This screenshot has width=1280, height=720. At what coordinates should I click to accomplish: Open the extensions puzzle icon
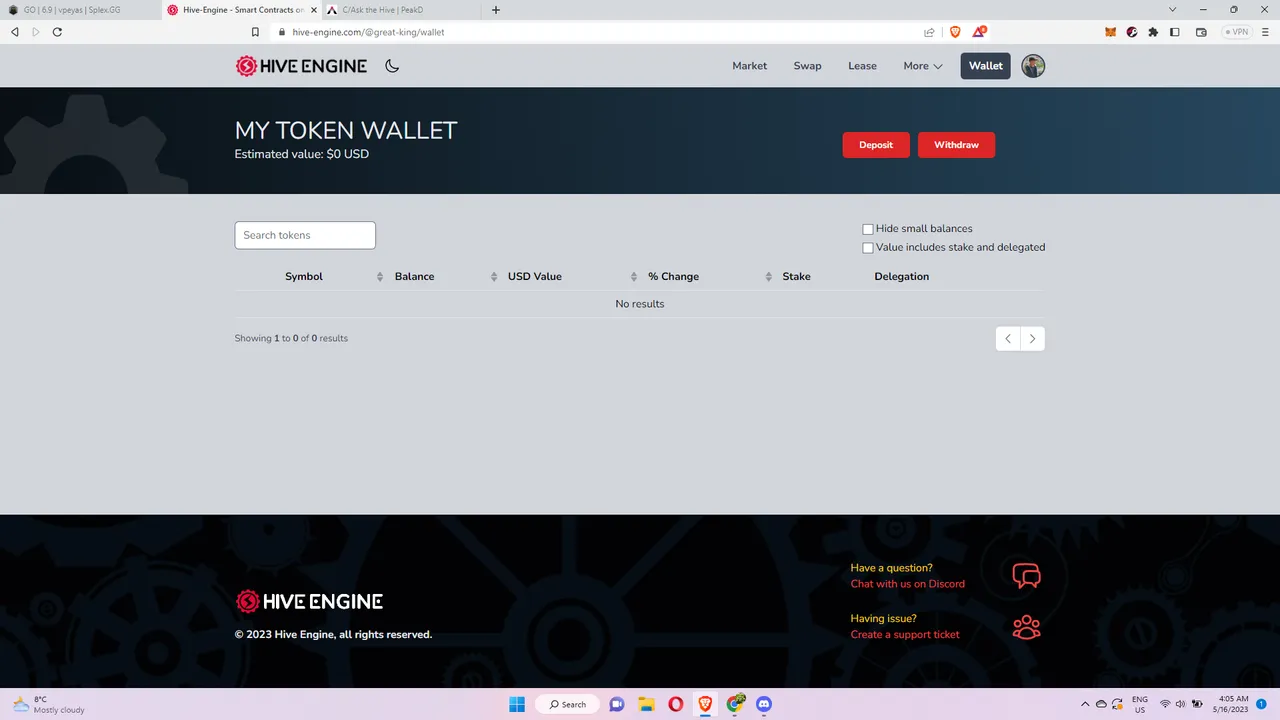point(1153,32)
